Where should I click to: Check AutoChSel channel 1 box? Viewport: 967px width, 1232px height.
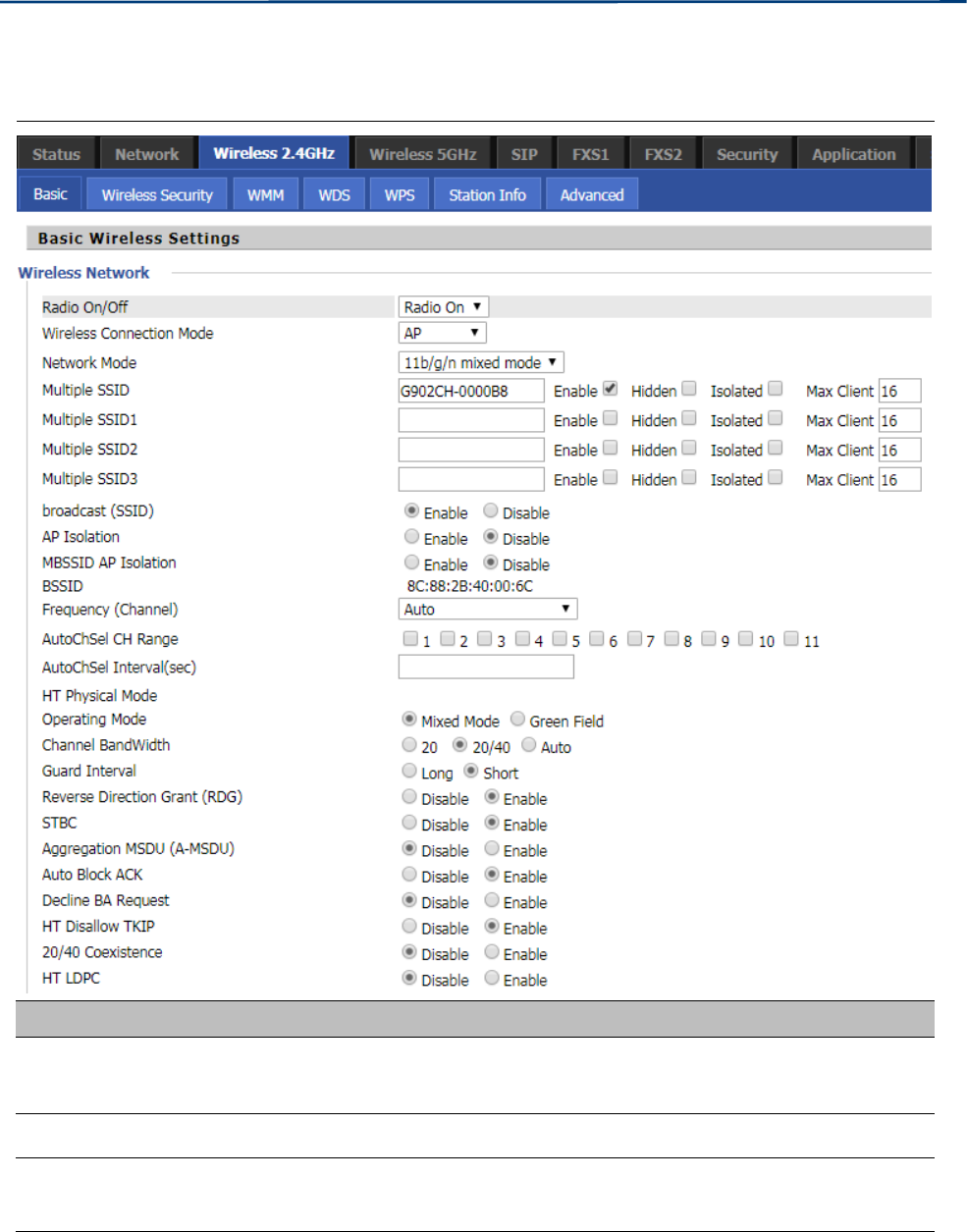(410, 639)
